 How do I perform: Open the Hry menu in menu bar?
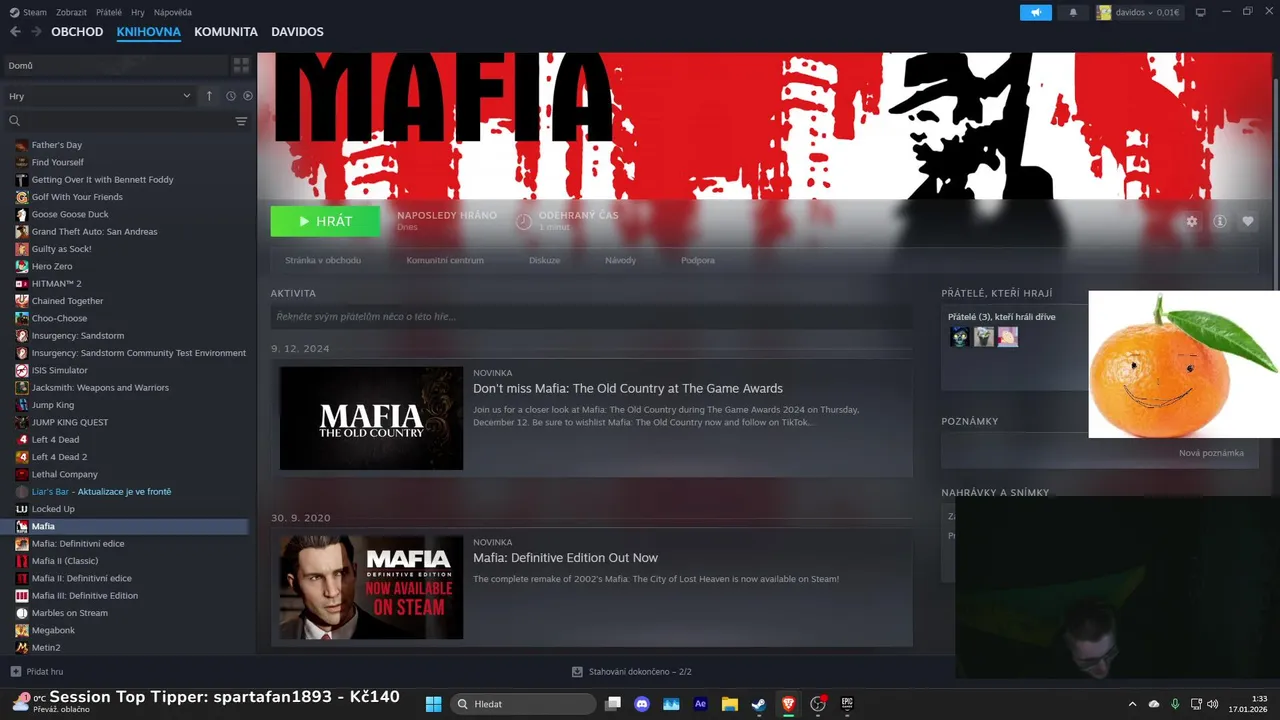coord(137,12)
